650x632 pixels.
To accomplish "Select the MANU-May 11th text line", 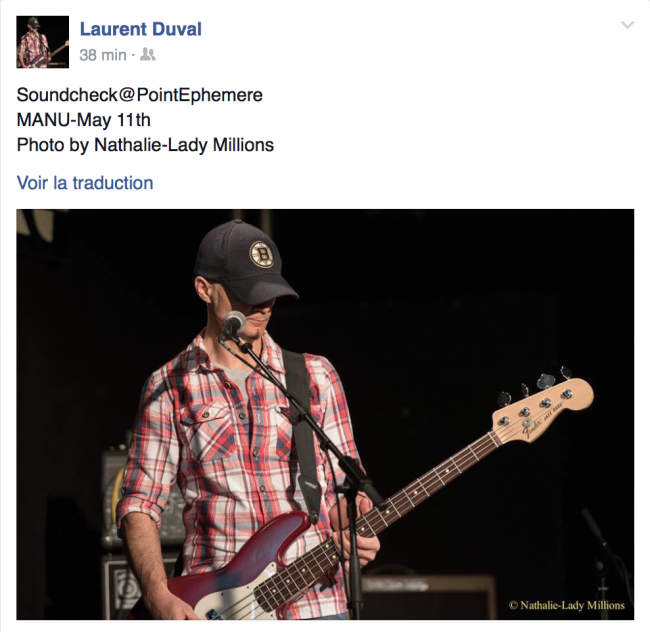I will [83, 120].
